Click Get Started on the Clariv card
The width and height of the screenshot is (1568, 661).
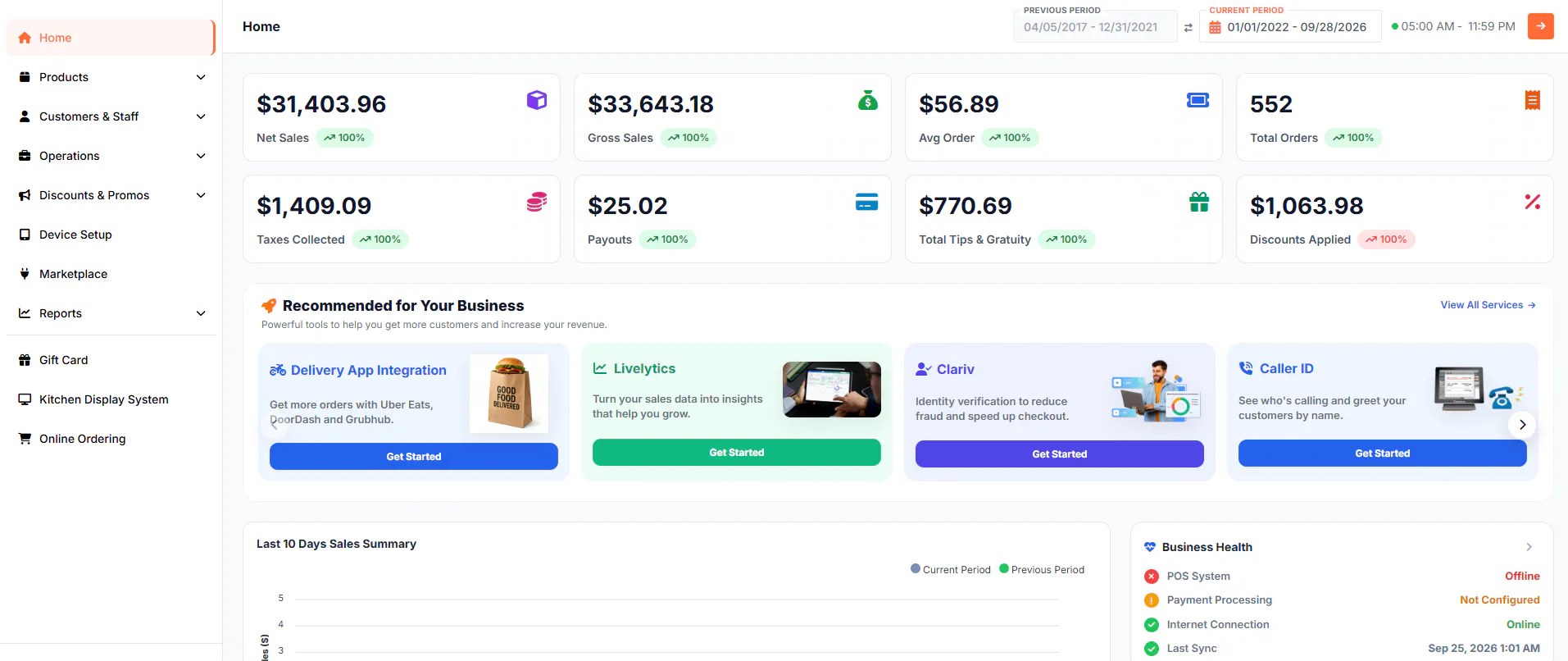coord(1060,454)
